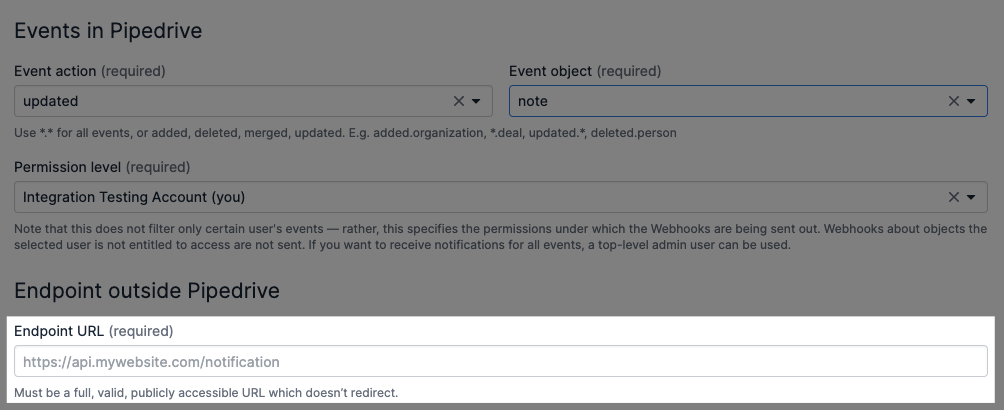Select the "updated" value in Event action
1004x410 pixels.
tap(51, 101)
